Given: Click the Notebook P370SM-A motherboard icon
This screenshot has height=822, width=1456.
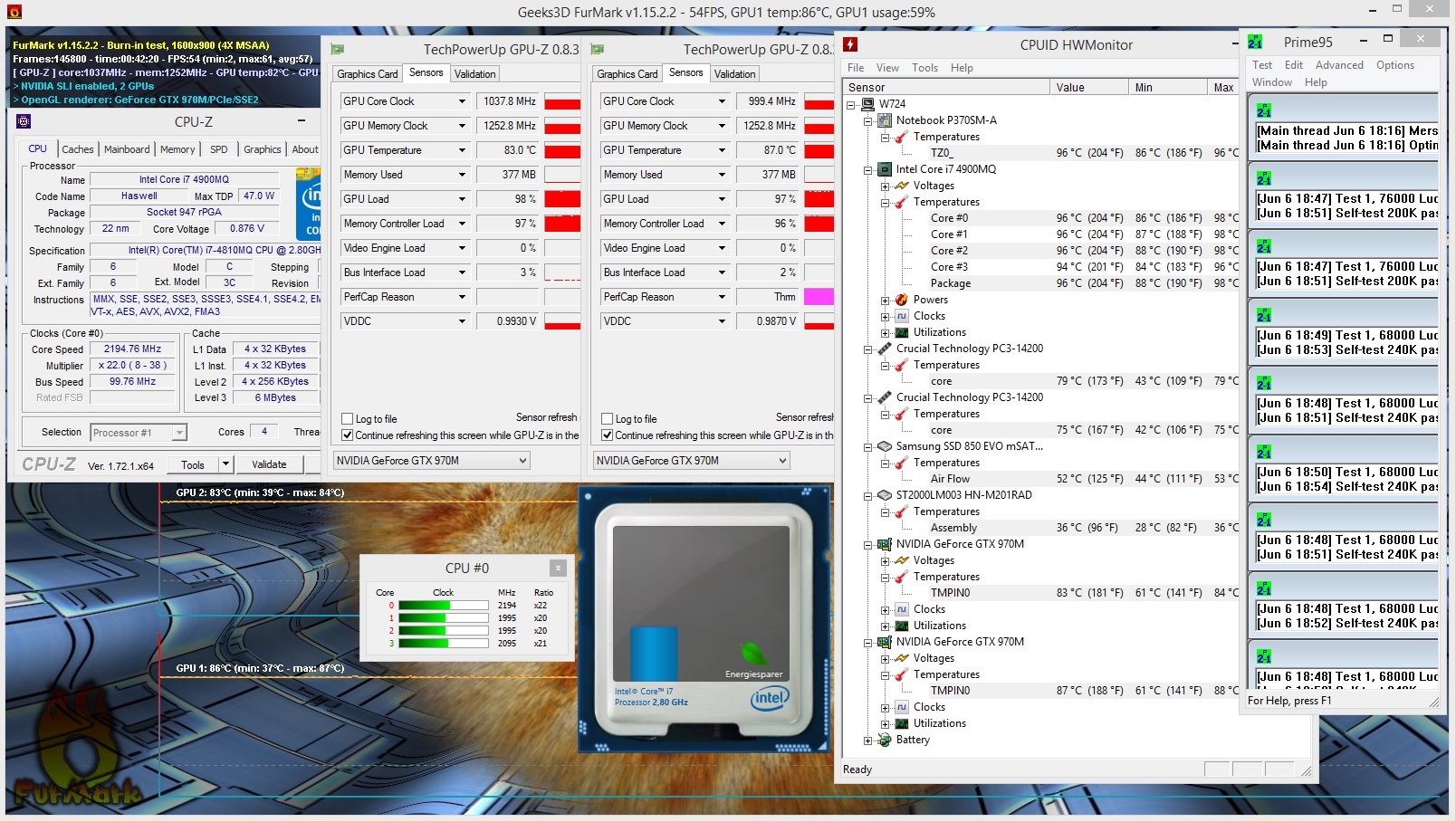Looking at the screenshot, I should [885, 120].
